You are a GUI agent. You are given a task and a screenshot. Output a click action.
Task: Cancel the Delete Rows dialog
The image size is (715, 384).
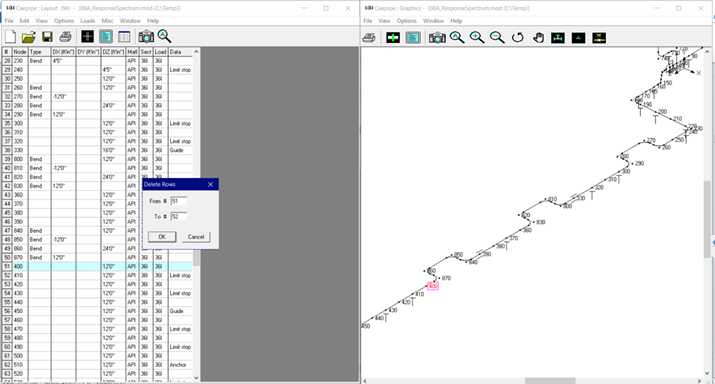(x=196, y=237)
